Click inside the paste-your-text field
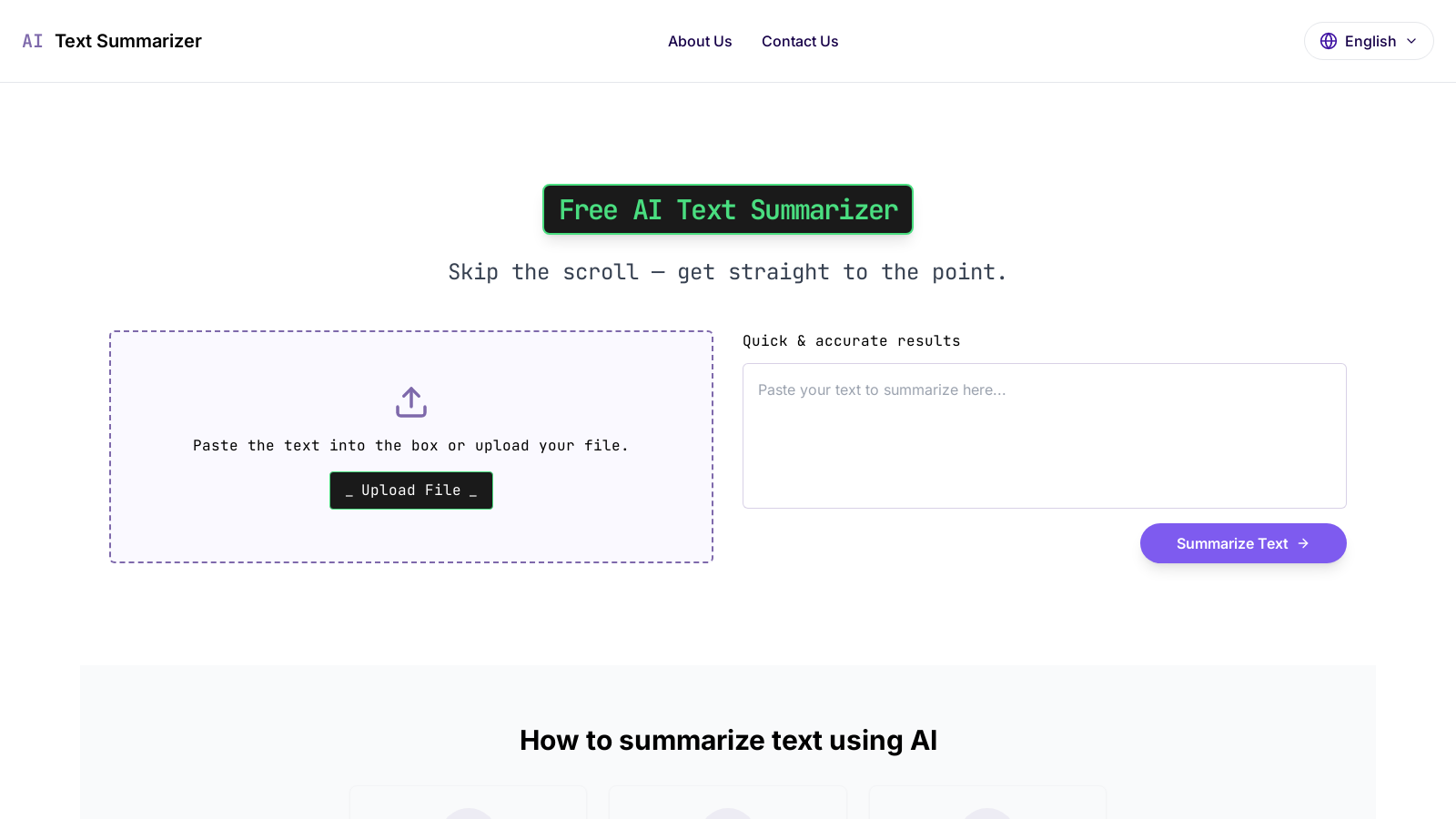Image resolution: width=1456 pixels, height=819 pixels. tap(1044, 435)
